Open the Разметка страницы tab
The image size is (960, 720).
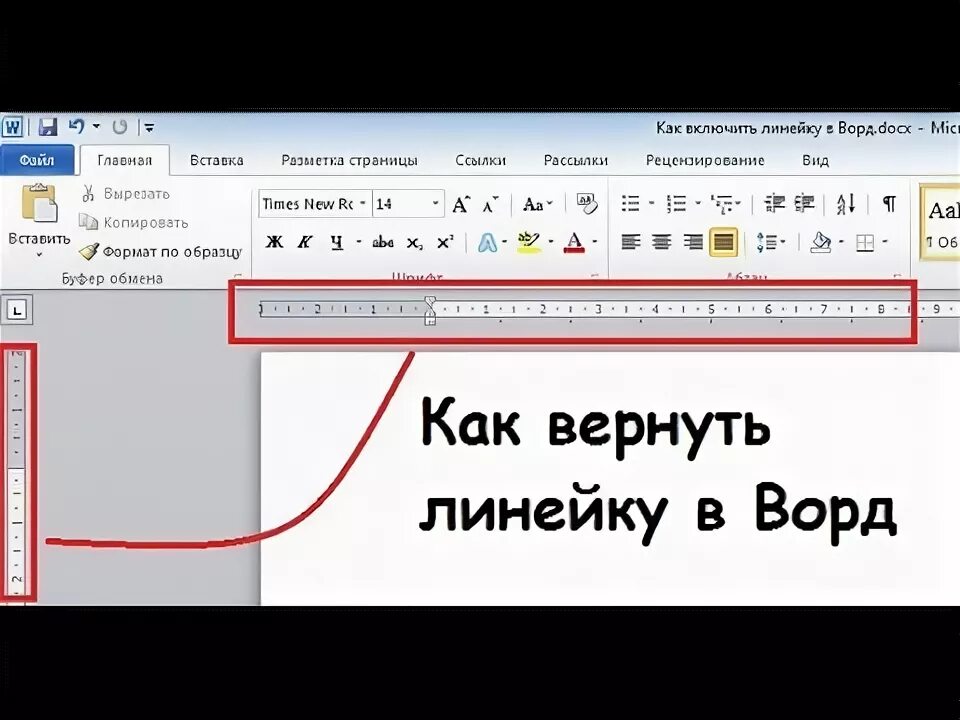349,160
